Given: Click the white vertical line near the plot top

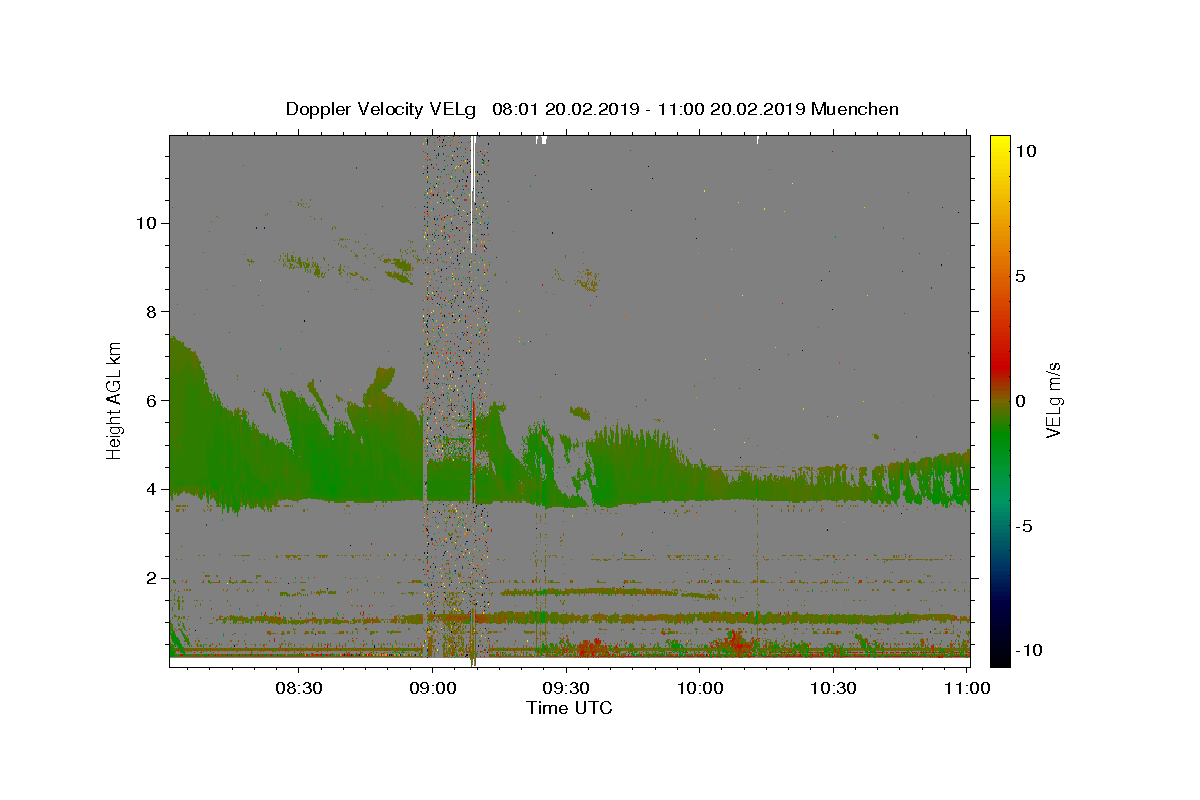Looking at the screenshot, I should click(x=471, y=195).
